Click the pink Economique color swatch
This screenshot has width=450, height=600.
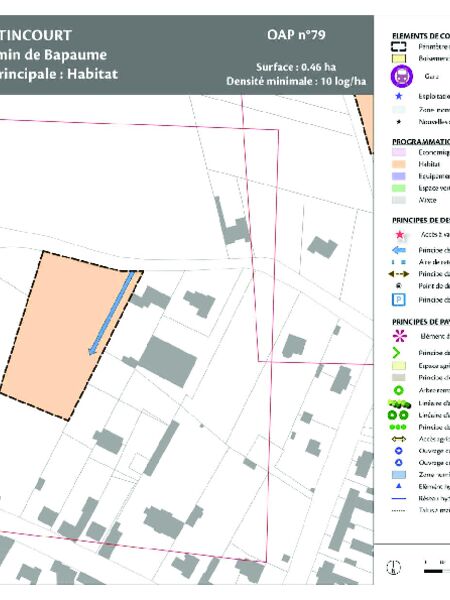399,152
